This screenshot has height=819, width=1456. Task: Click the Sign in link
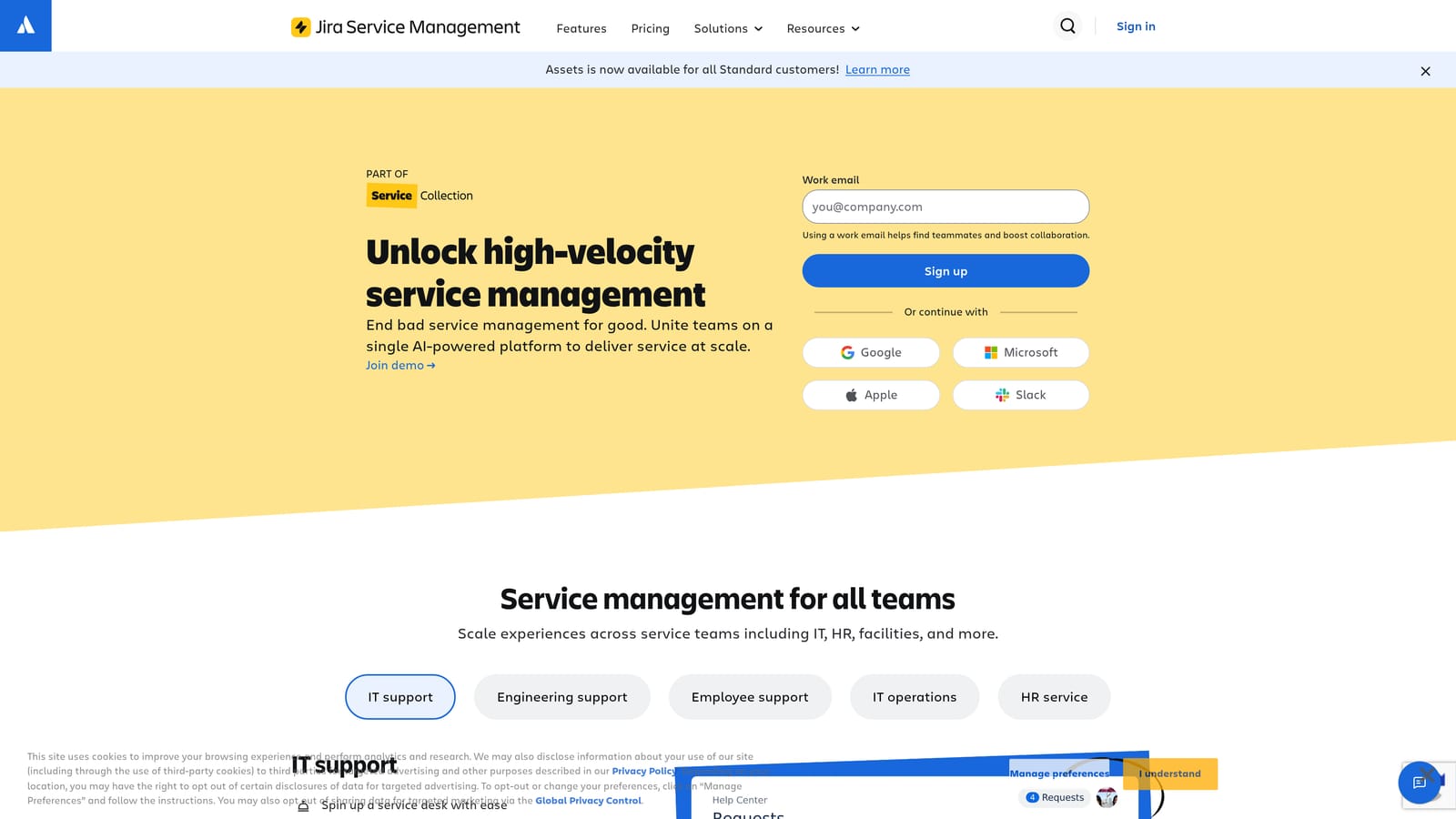tap(1136, 26)
